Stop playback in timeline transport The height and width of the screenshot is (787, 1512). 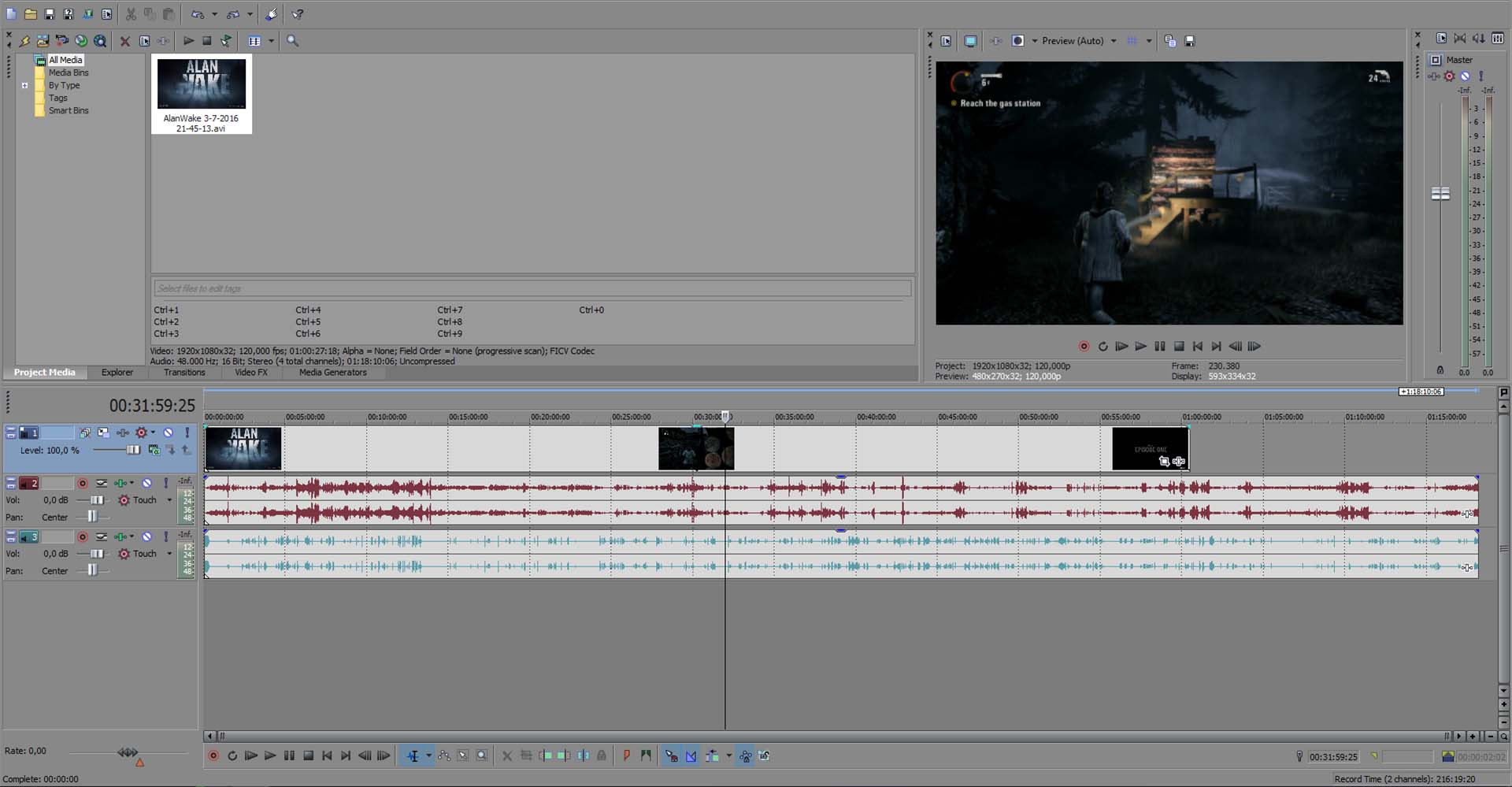tap(308, 756)
